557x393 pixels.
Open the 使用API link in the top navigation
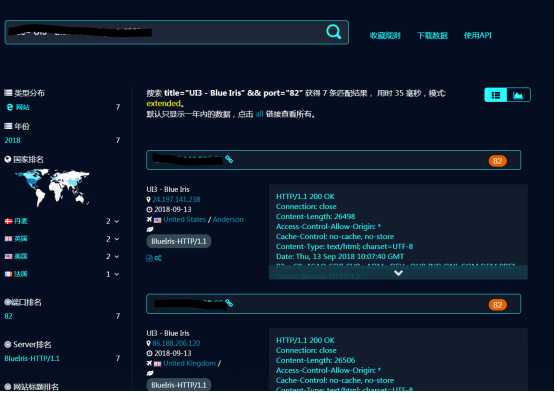(x=477, y=35)
